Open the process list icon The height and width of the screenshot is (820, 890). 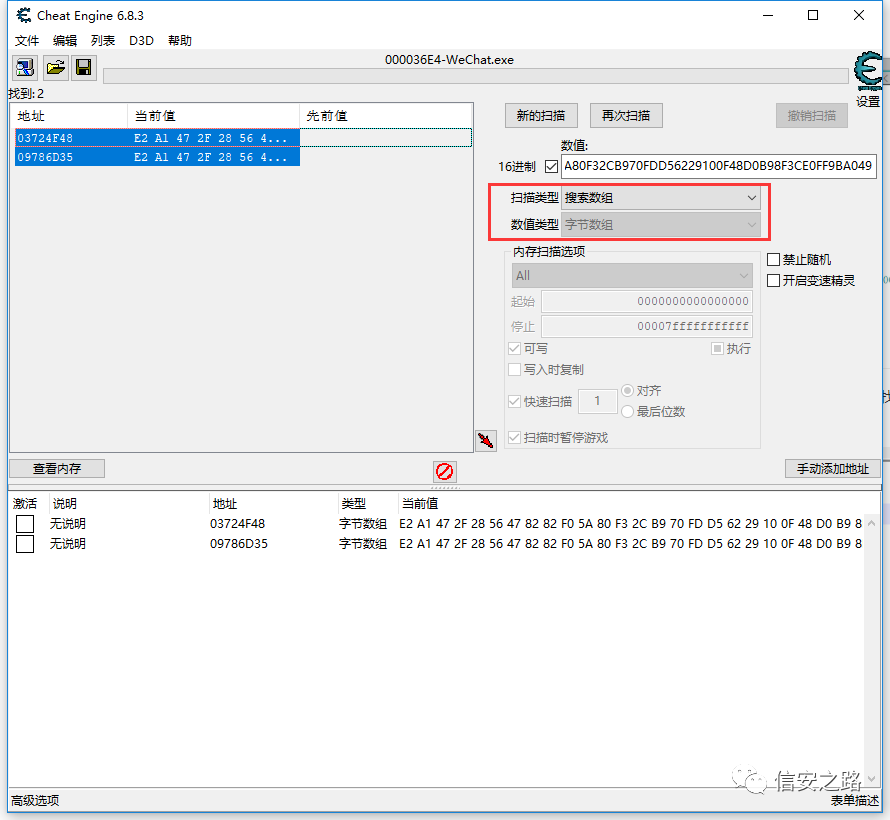coord(24,68)
